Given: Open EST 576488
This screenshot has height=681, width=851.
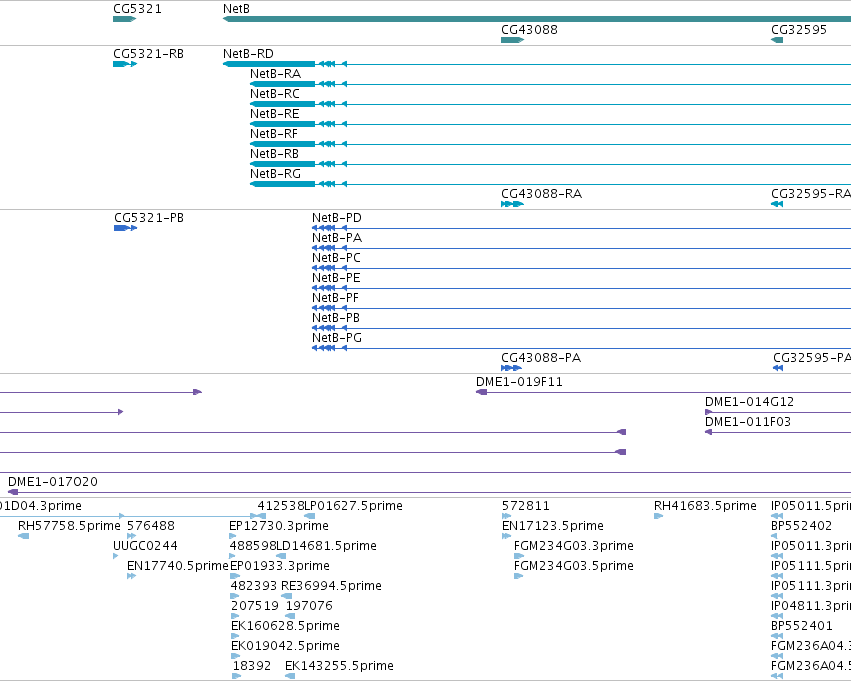Looking at the screenshot, I should tap(151, 526).
